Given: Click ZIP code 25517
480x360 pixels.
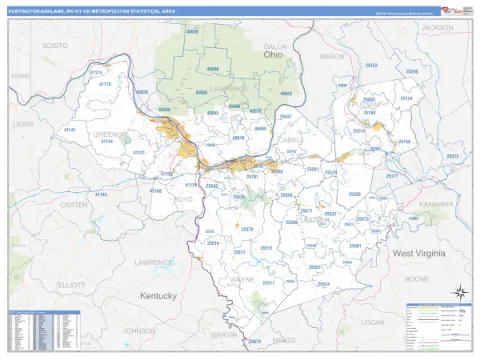Looking at the screenshot, I should point(239,252).
